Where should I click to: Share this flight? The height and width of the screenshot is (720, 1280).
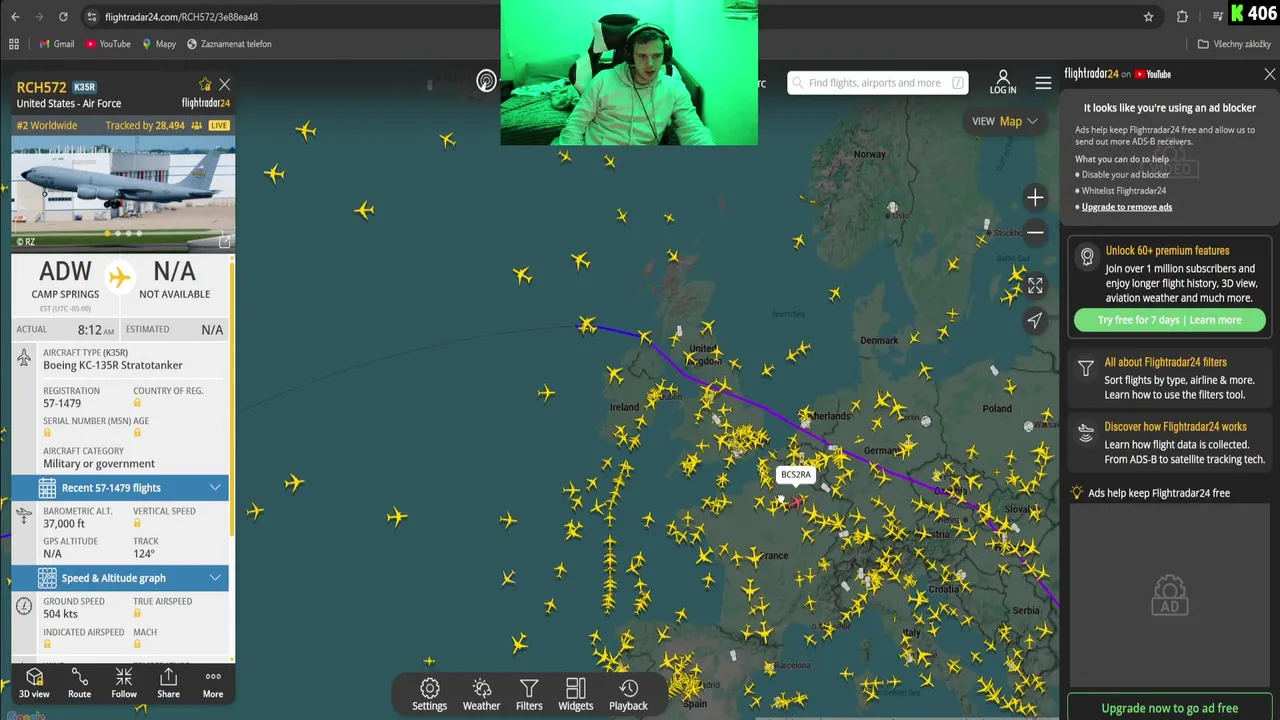[168, 684]
